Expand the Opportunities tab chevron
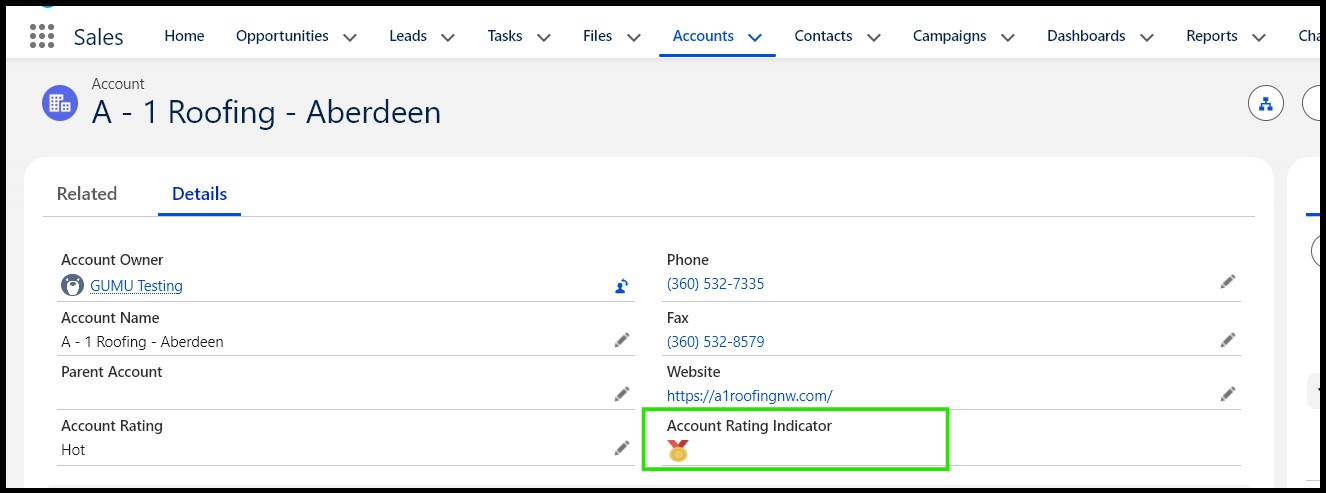This screenshot has width=1326, height=493. (350, 37)
